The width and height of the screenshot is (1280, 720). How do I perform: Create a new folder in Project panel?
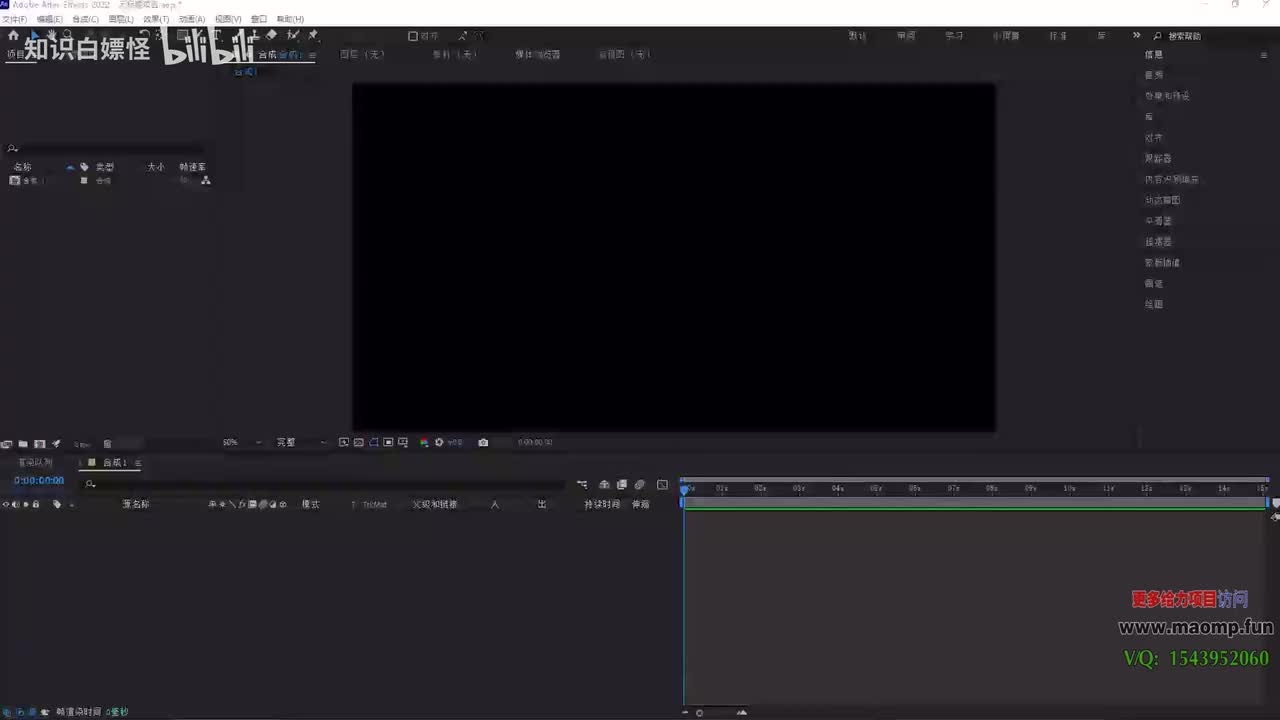(22, 444)
